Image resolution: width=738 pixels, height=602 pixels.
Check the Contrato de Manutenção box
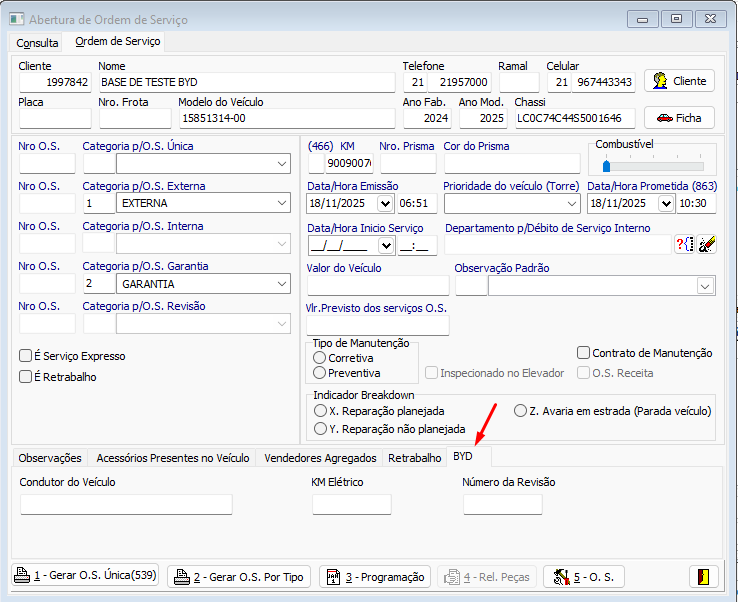tap(584, 353)
